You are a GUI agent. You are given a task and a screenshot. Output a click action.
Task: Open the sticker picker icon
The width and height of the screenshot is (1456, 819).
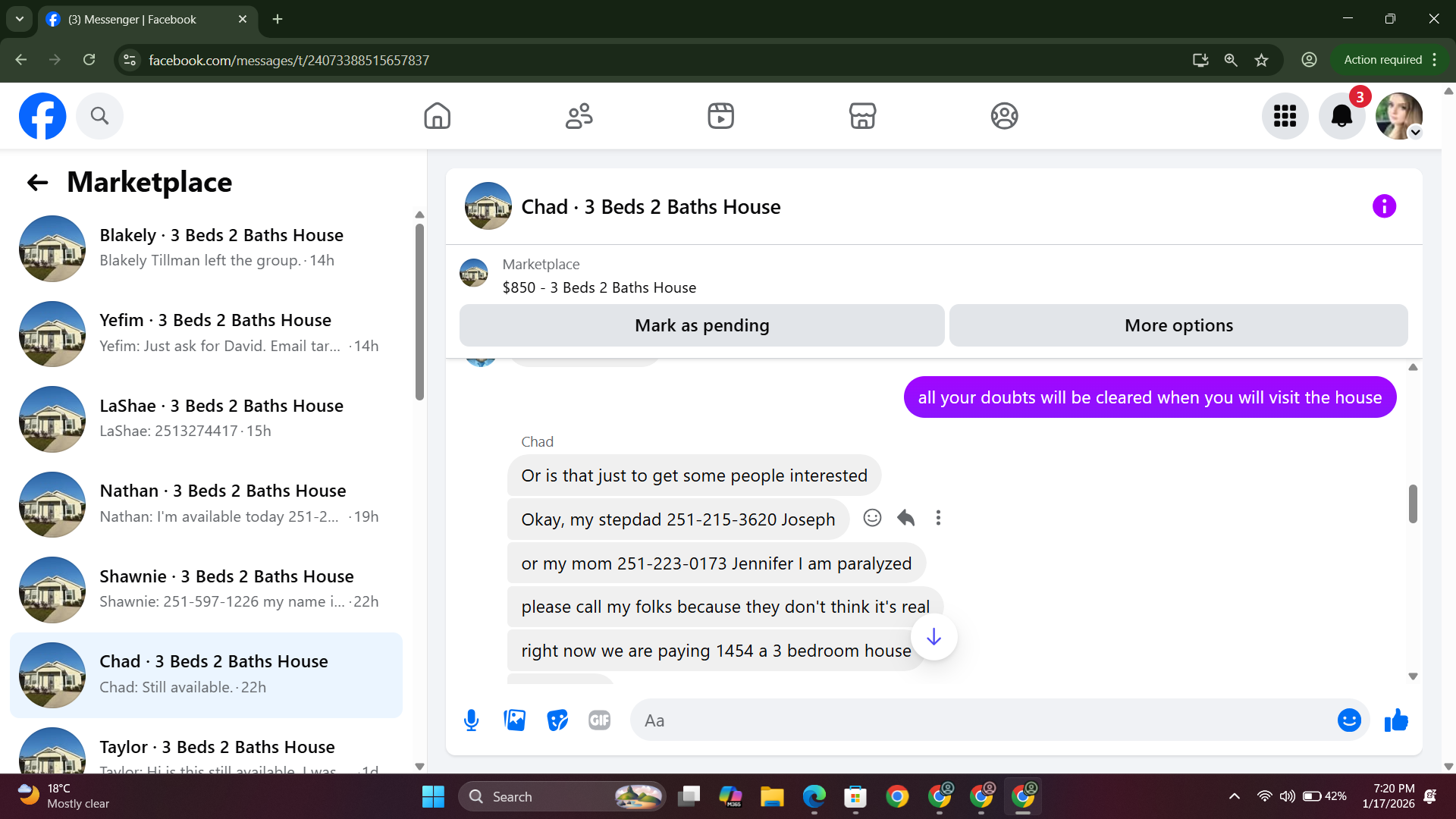click(557, 720)
